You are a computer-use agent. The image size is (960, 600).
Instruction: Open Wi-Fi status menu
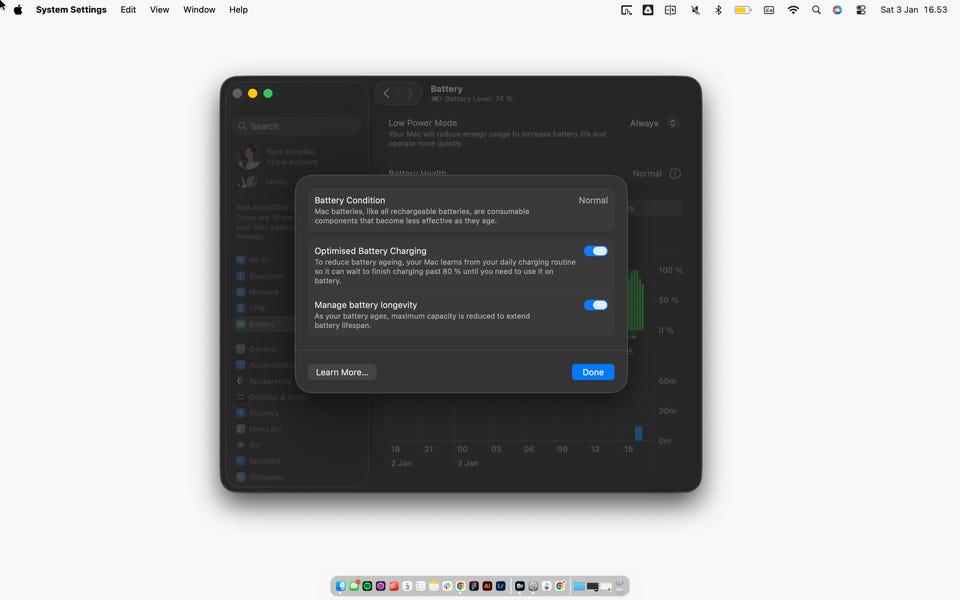793,10
